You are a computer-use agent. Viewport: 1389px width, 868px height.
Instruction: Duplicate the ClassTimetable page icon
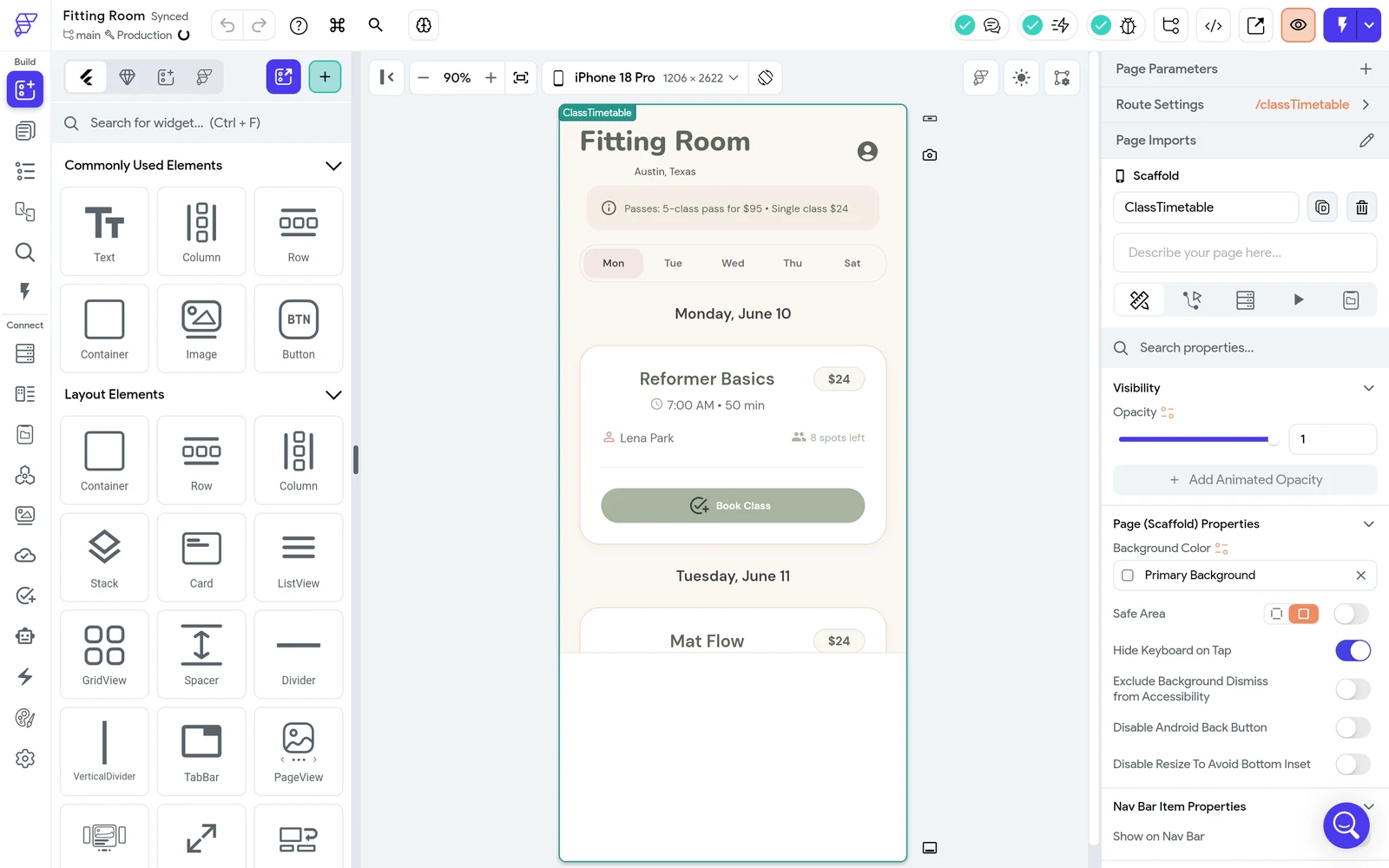(x=1322, y=207)
